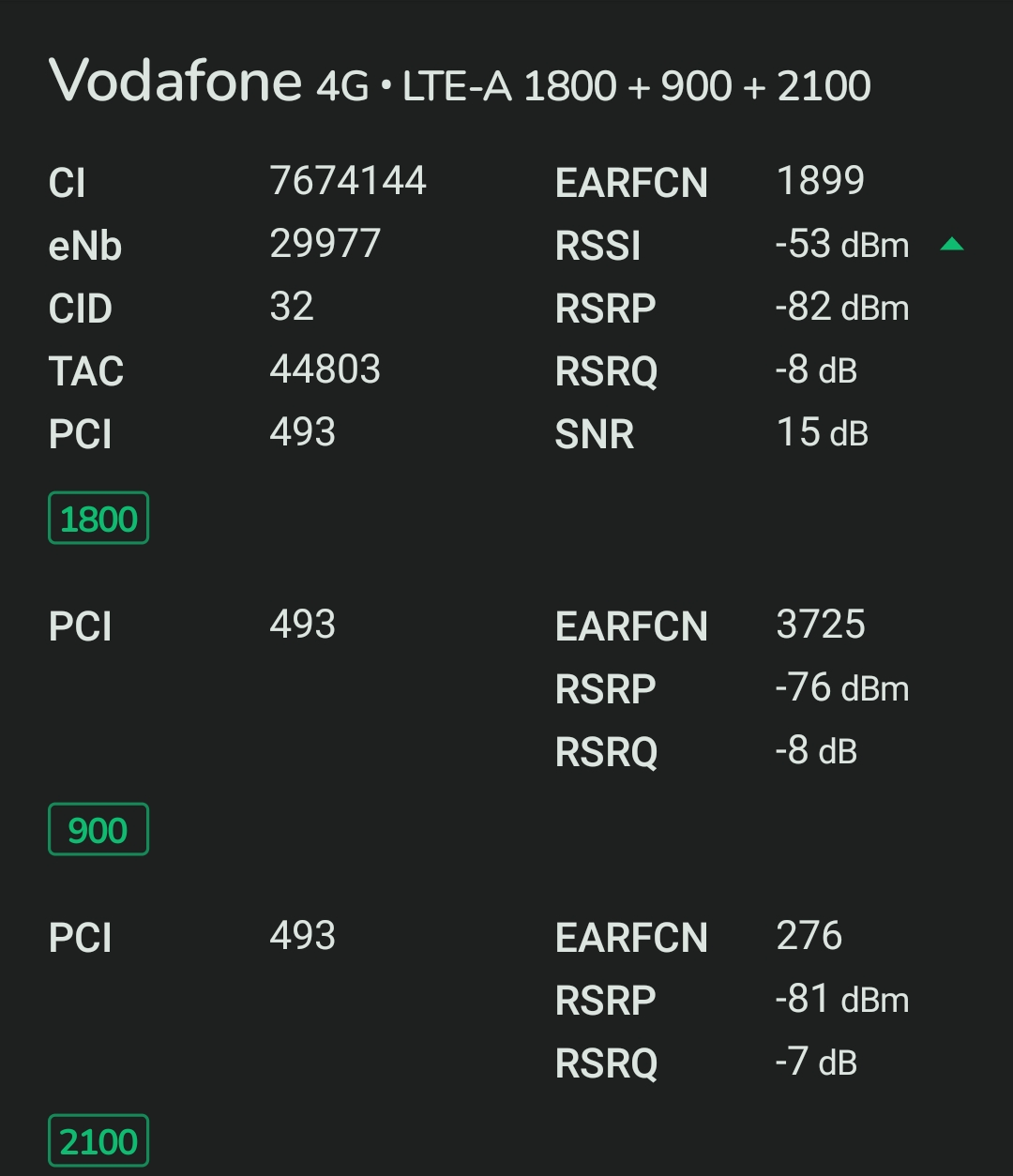This screenshot has height=1176, width=1013.
Task: Tap the SNR reading 15 dB
Action: 823,432
